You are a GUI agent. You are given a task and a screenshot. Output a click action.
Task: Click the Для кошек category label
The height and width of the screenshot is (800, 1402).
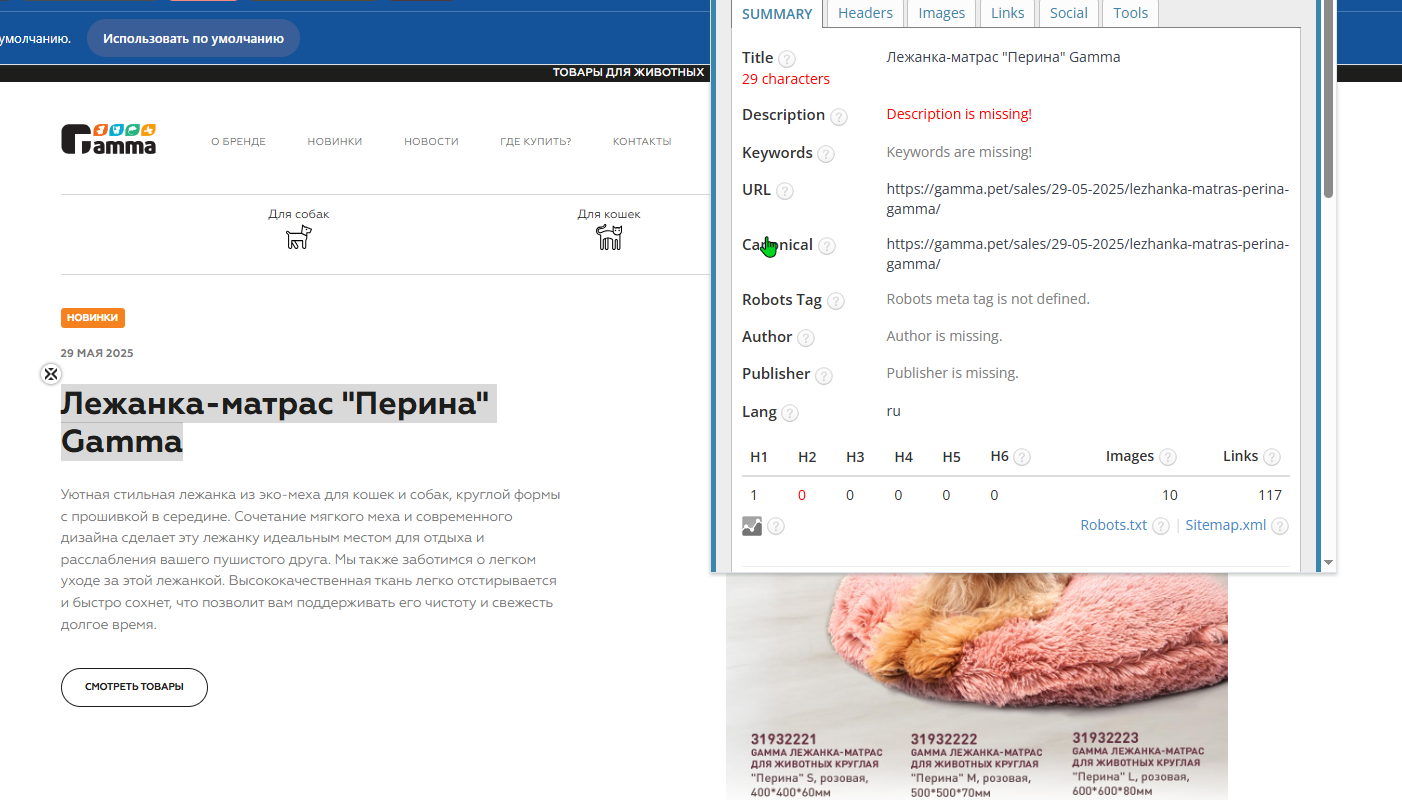click(609, 214)
